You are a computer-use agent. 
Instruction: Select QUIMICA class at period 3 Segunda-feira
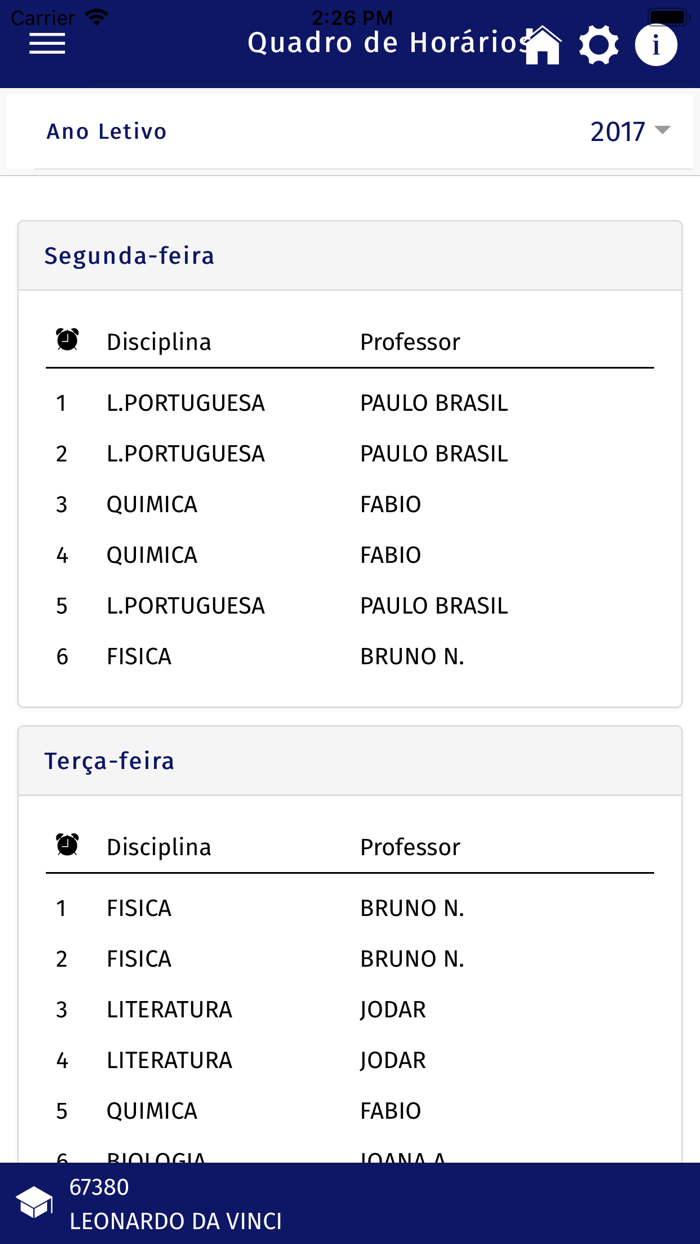coord(151,504)
